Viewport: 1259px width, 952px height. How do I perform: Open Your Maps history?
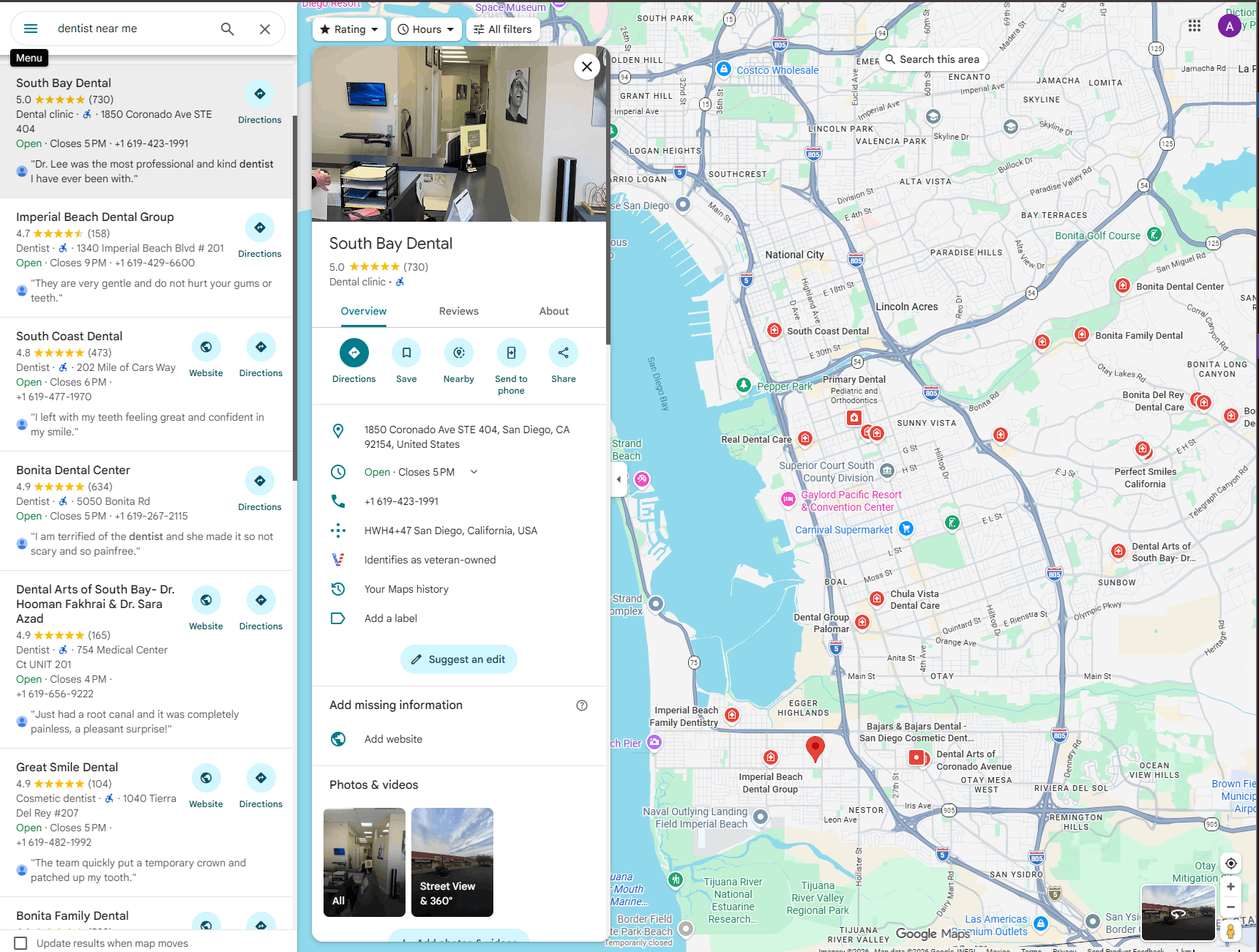(x=406, y=589)
